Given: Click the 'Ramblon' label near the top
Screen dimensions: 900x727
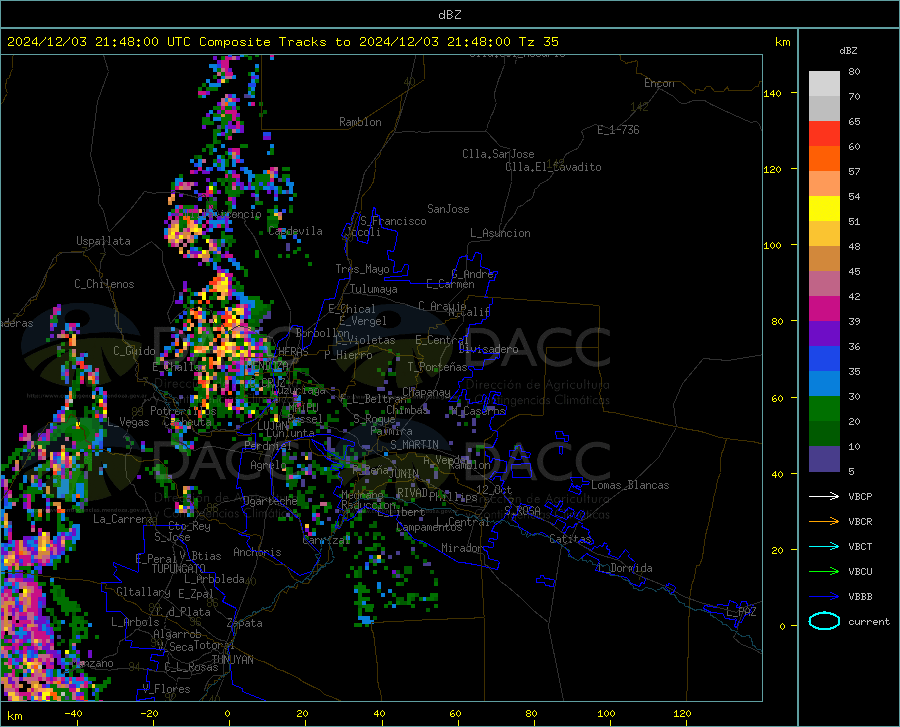Looking at the screenshot, I should click(360, 122).
